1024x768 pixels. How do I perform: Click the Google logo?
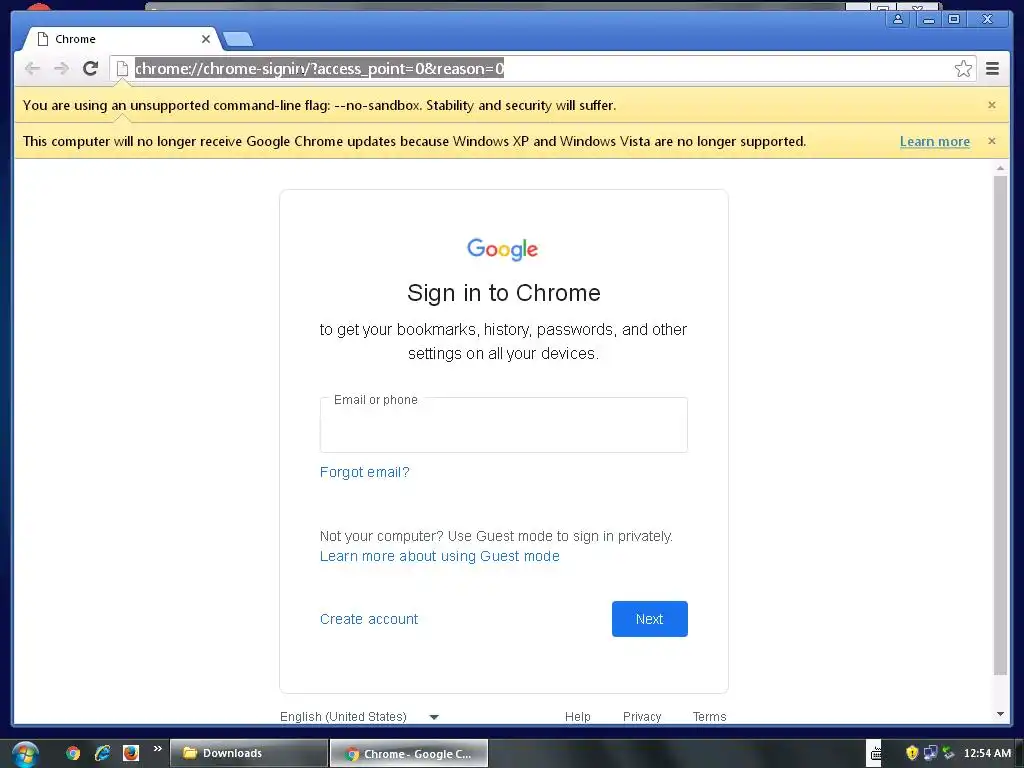coord(503,249)
